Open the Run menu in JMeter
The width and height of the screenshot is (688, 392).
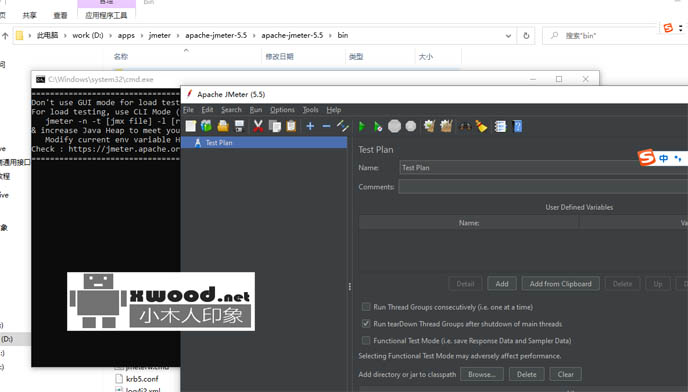[x=256, y=110]
